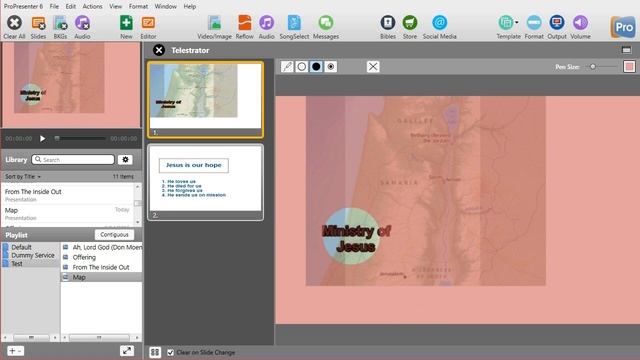
Task: Click the display toggle icon in Telestrator header
Action: point(627,50)
